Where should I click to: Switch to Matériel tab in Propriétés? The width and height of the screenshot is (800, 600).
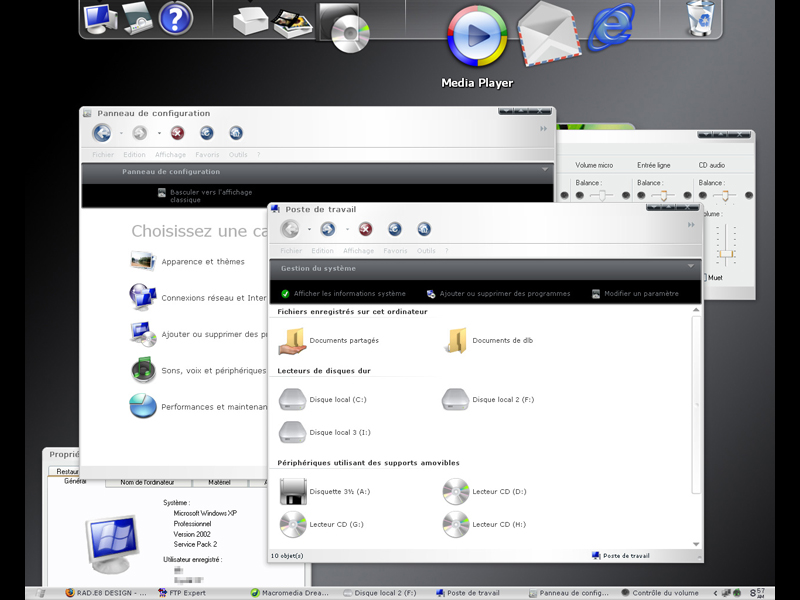point(219,482)
